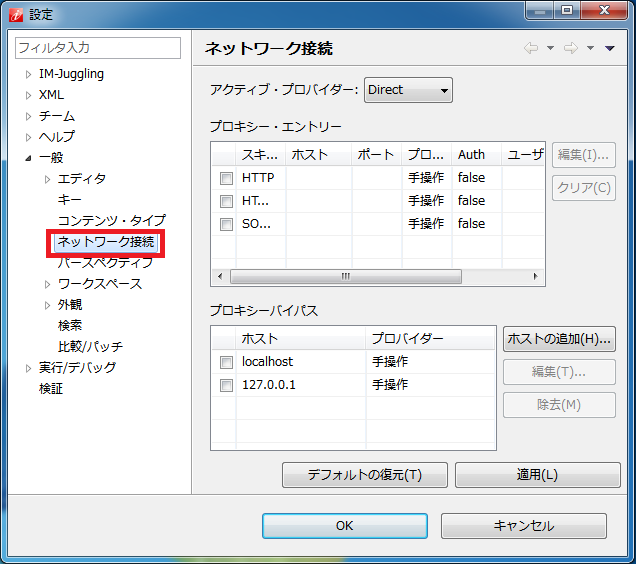Toggle the HT... proxy entry checkbox

226,201
